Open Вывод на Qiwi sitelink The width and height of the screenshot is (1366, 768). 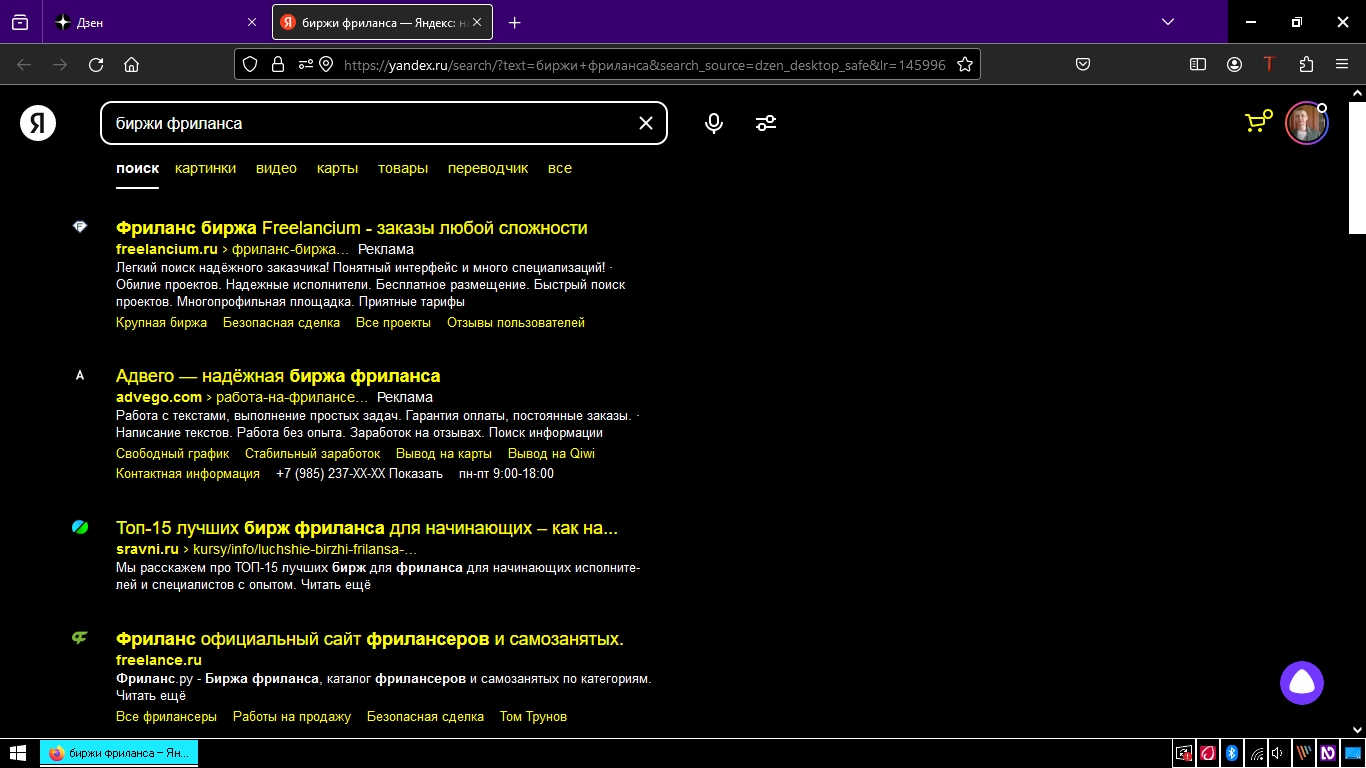coord(551,454)
